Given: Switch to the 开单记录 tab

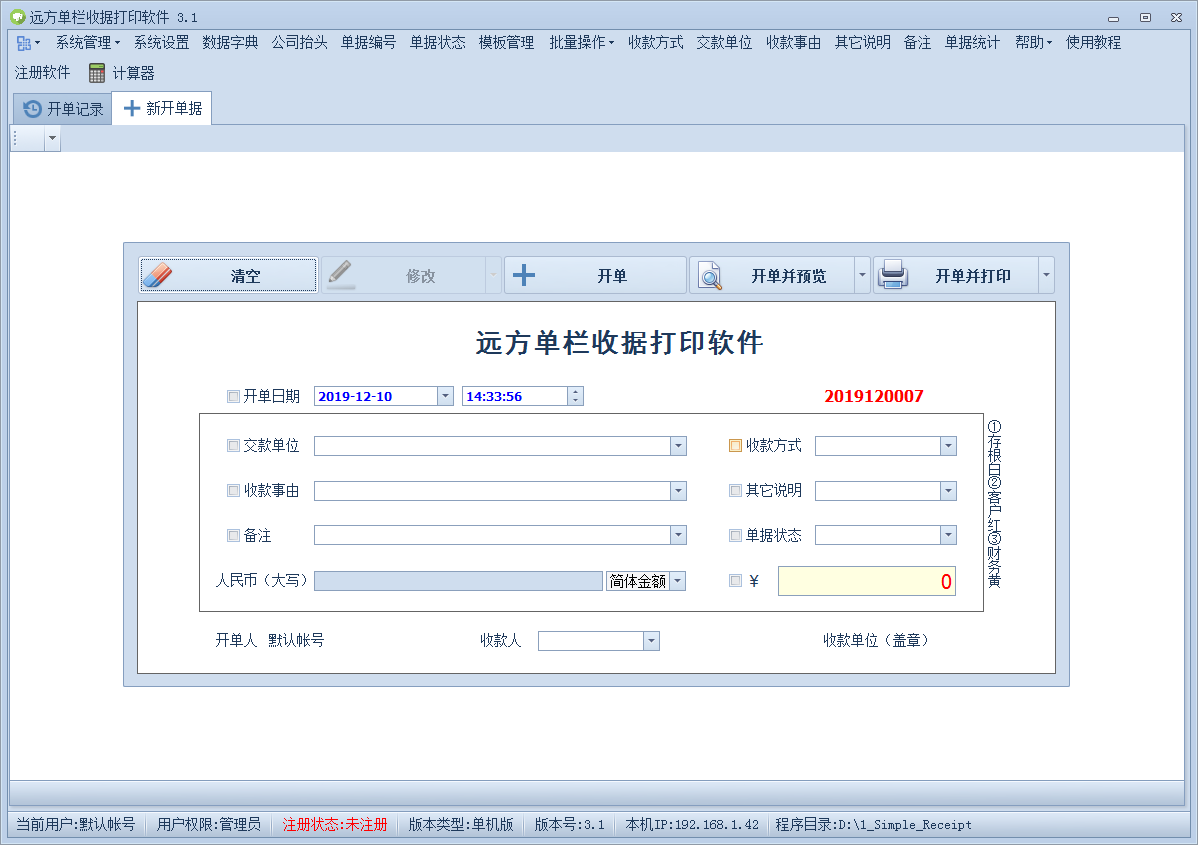Looking at the screenshot, I should pyautogui.click(x=63, y=109).
